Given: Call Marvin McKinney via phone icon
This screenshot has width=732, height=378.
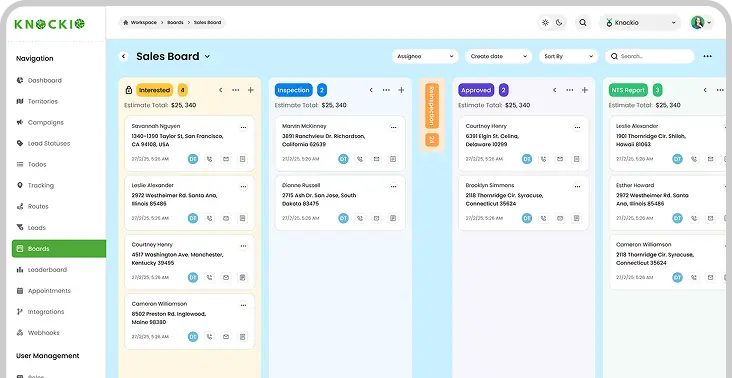Looking at the screenshot, I should [360, 159].
